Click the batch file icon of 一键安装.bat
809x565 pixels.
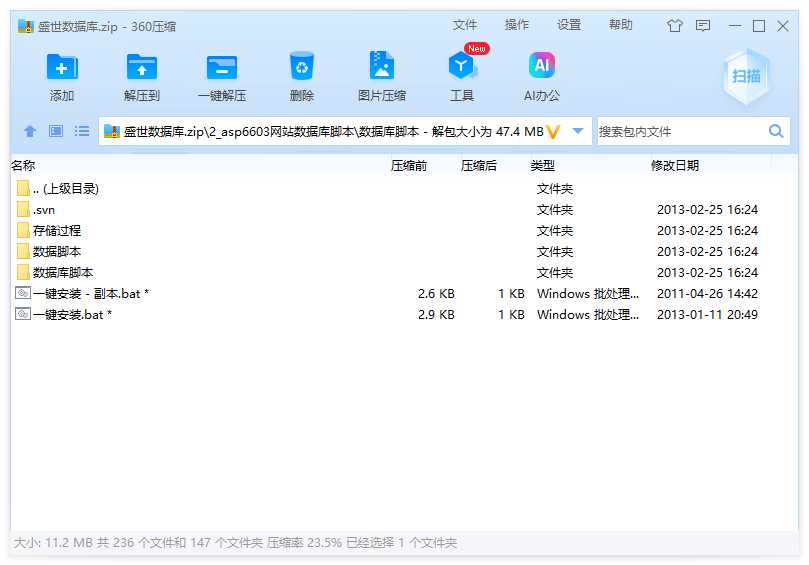click(x=23, y=314)
